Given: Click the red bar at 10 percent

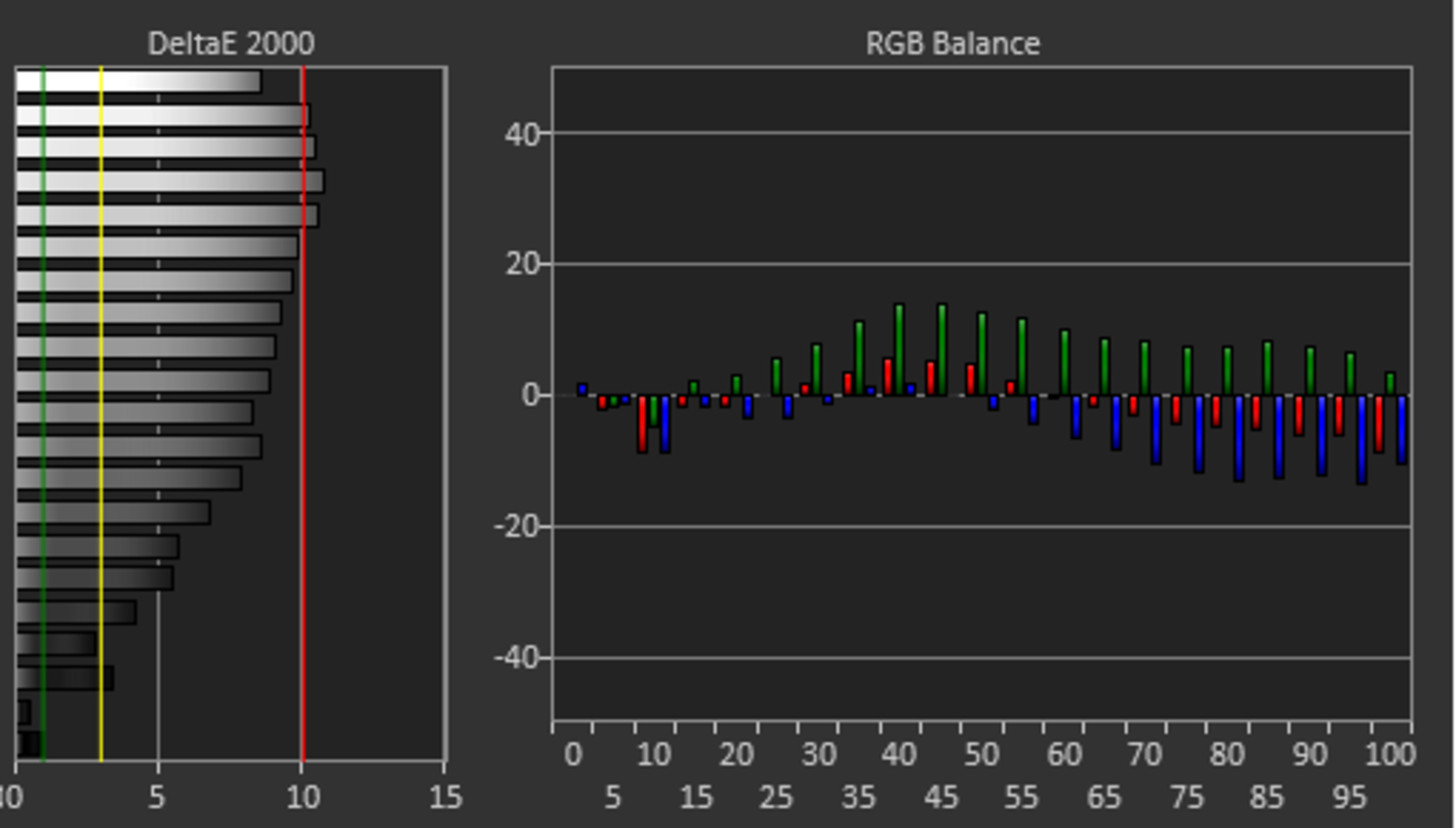Looking at the screenshot, I should (642, 424).
